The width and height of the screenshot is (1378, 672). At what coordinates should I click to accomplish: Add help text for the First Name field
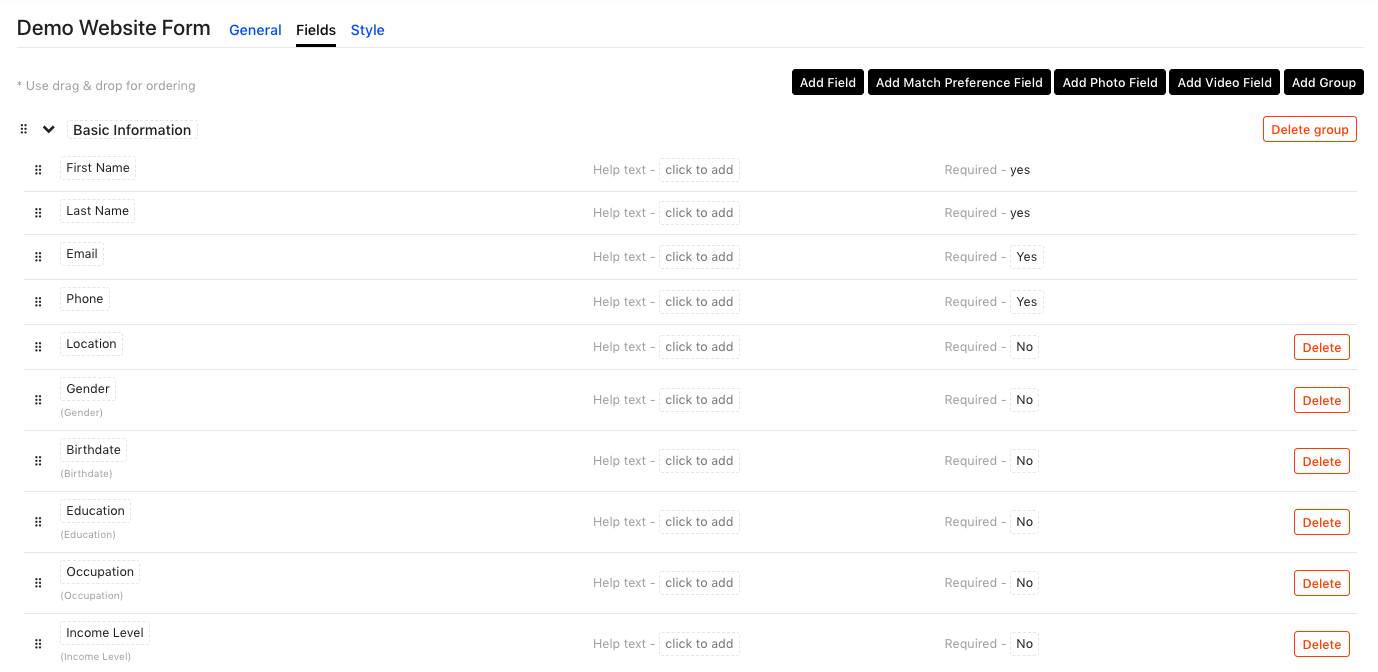(699, 169)
